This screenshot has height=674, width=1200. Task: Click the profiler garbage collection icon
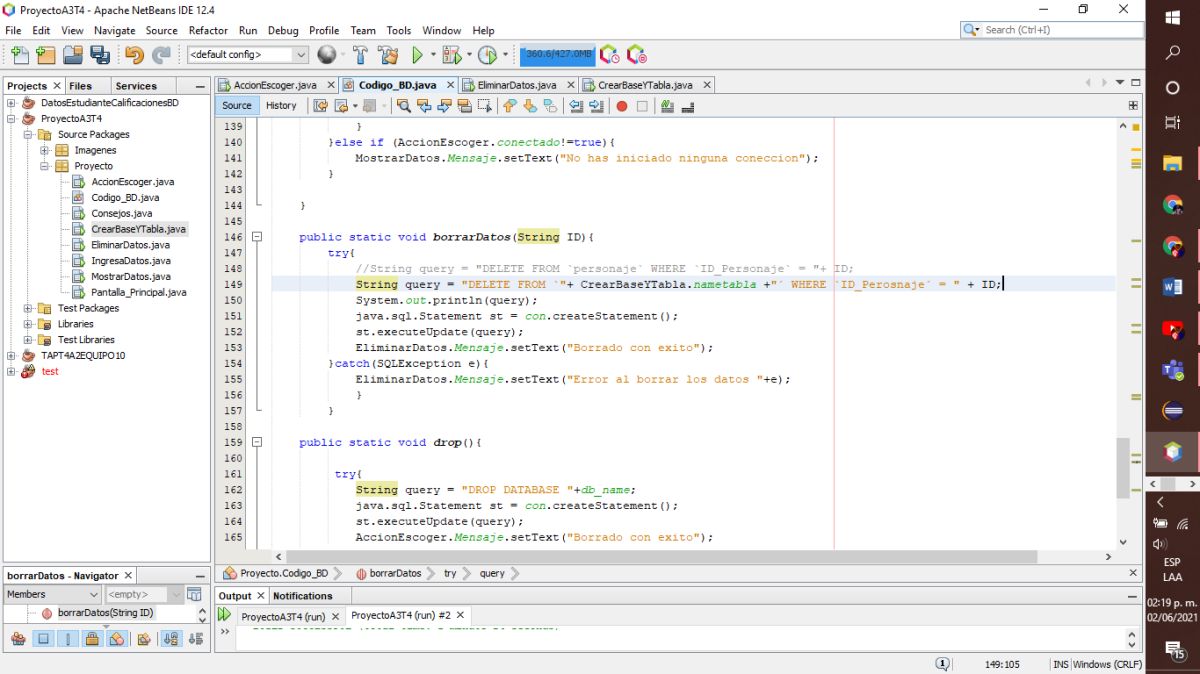(x=610, y=55)
